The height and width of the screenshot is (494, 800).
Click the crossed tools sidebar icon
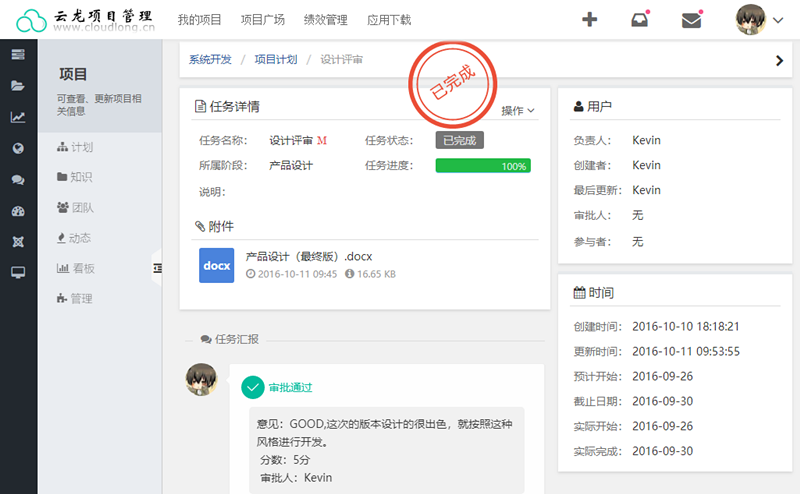[18, 241]
